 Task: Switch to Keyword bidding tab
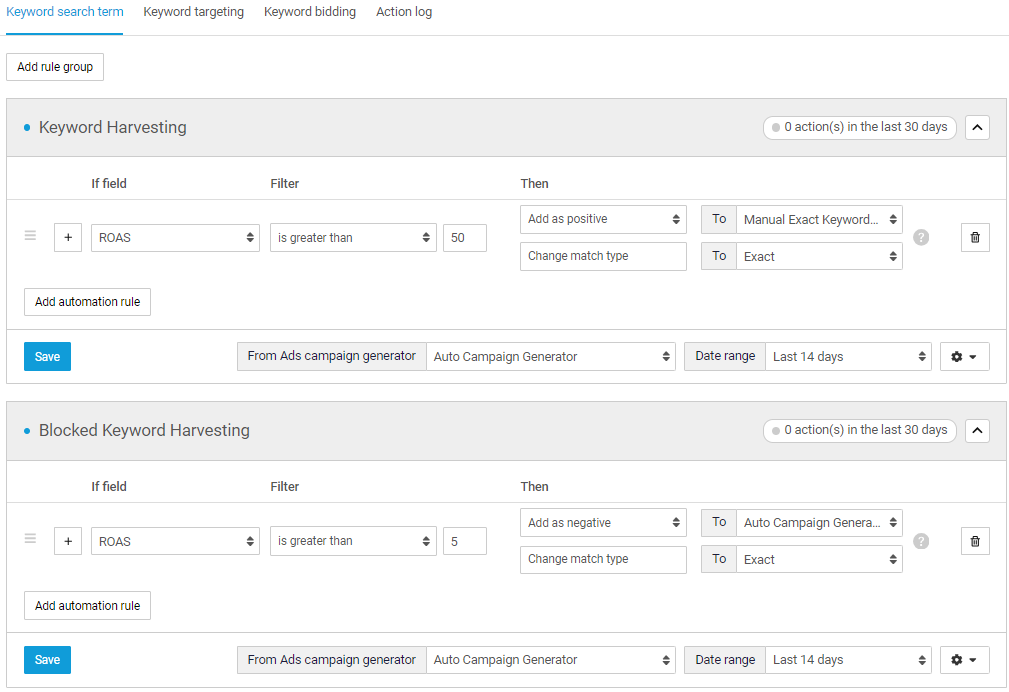tap(309, 12)
